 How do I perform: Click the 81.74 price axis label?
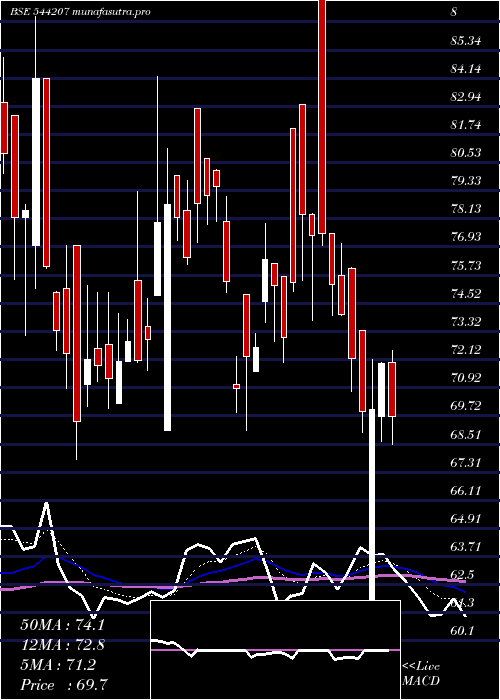coord(466,125)
